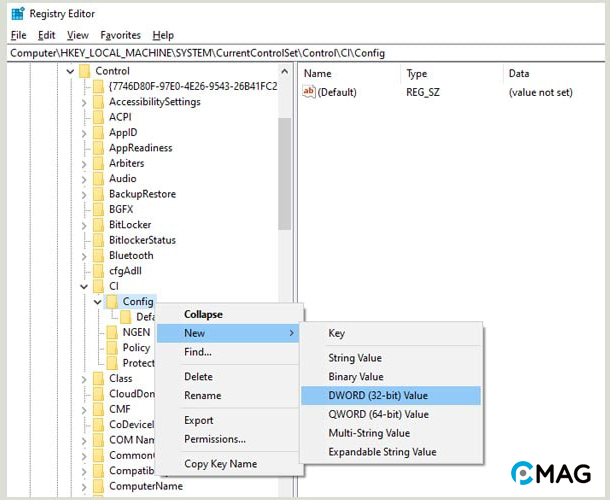Click the Config folder icon in tree
Viewport: 610px width, 500px height.
(112, 301)
